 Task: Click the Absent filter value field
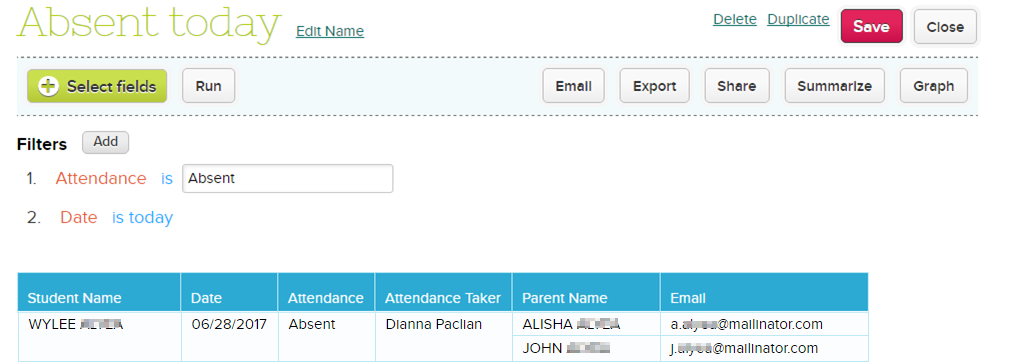288,178
